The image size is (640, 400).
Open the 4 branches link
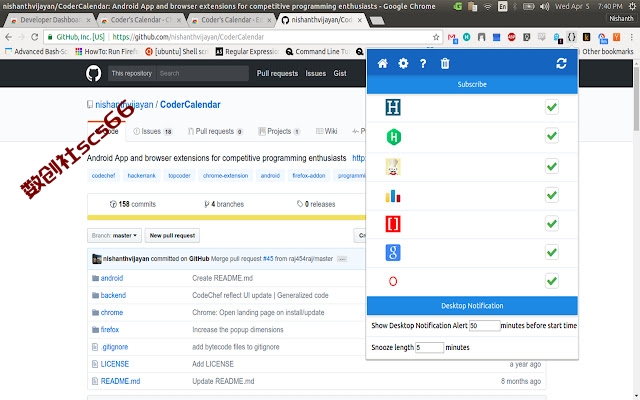(x=224, y=204)
